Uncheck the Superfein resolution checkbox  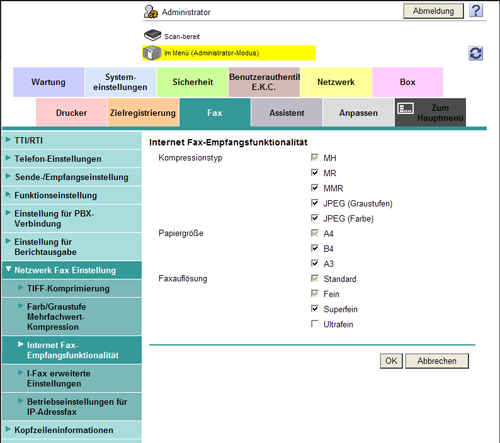[x=314, y=309]
